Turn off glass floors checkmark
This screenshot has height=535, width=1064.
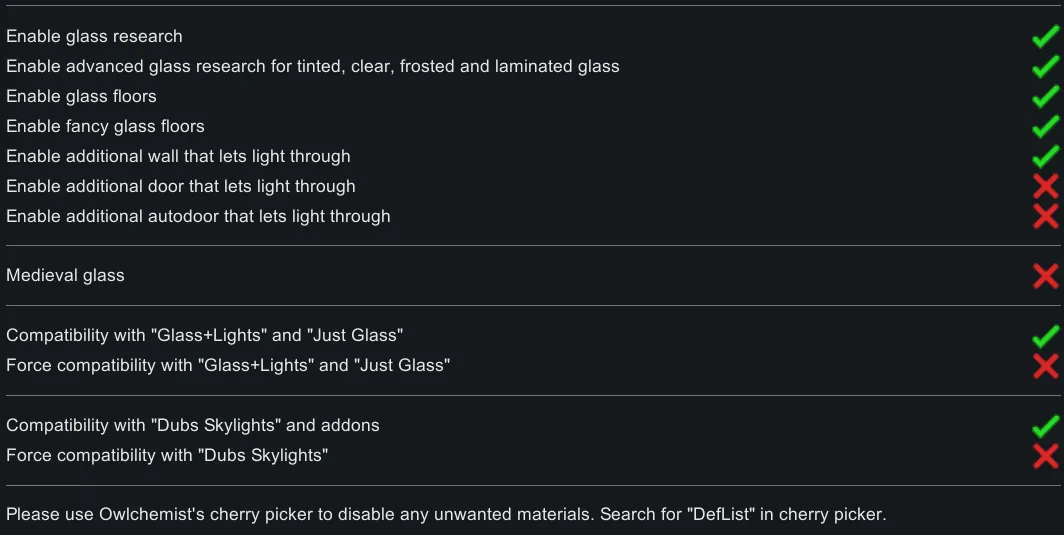(1045, 97)
